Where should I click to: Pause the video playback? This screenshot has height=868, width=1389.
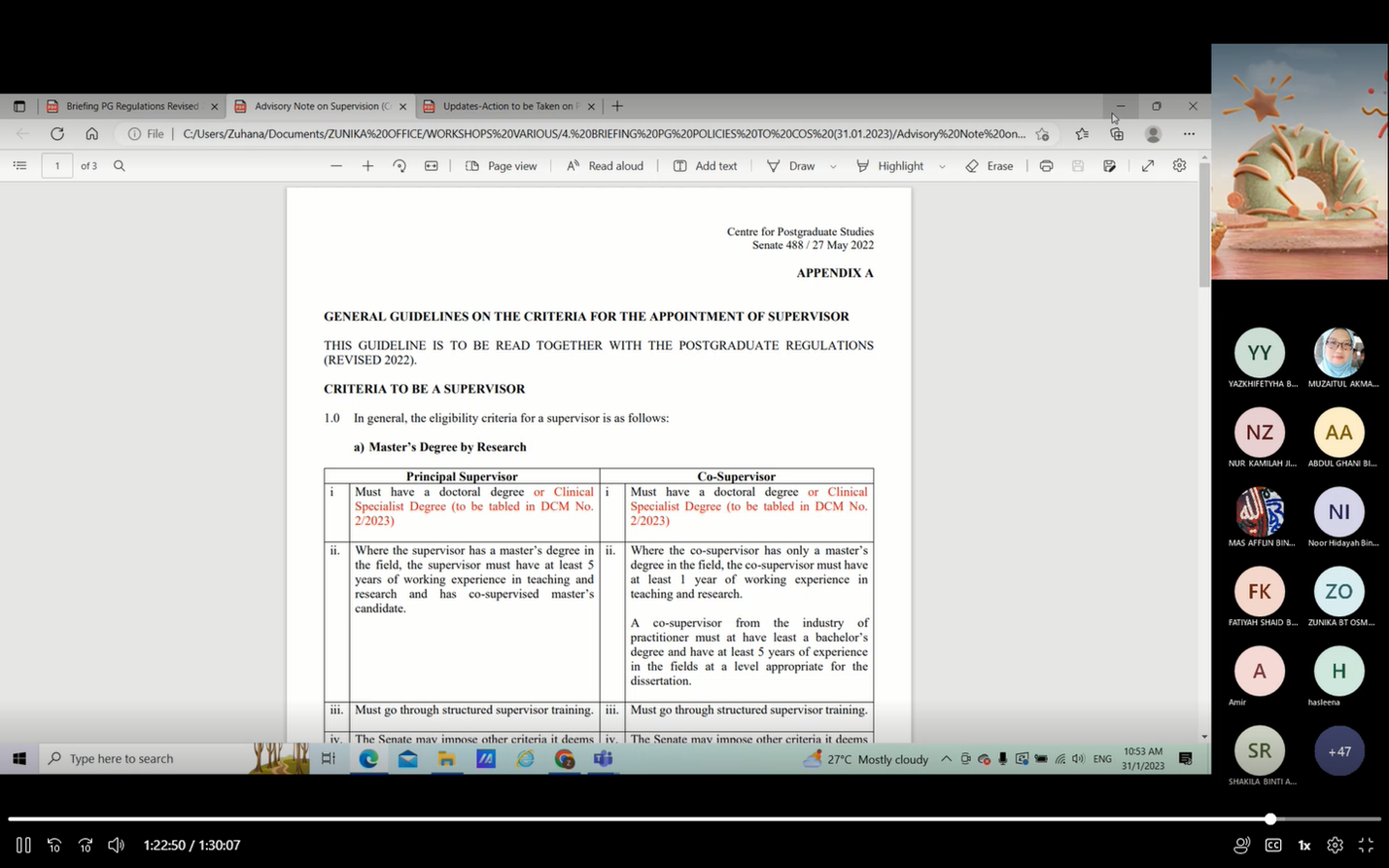point(23,845)
